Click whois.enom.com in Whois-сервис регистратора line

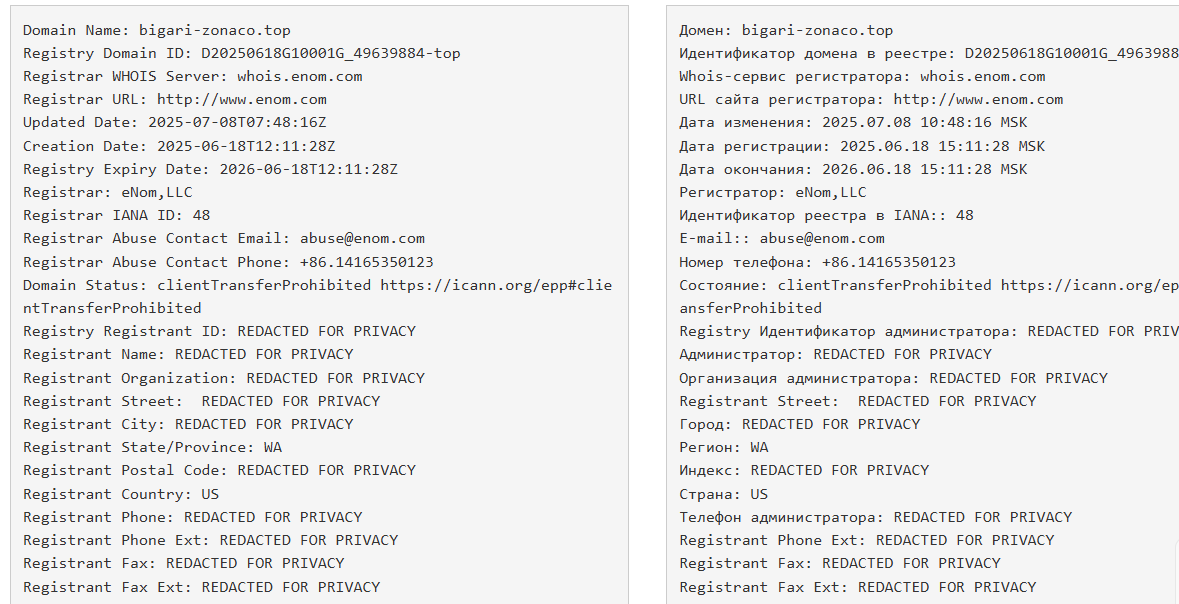pos(983,76)
